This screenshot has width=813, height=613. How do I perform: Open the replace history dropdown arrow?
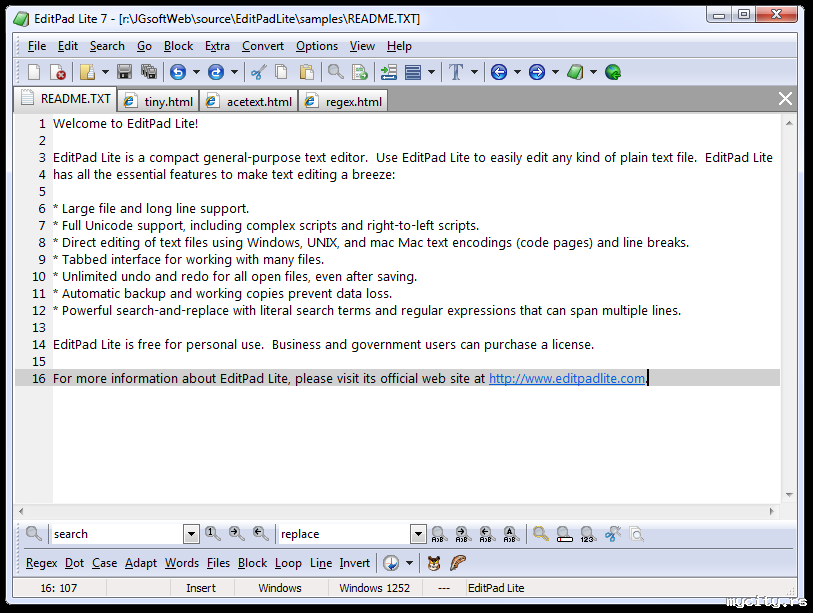pos(418,534)
